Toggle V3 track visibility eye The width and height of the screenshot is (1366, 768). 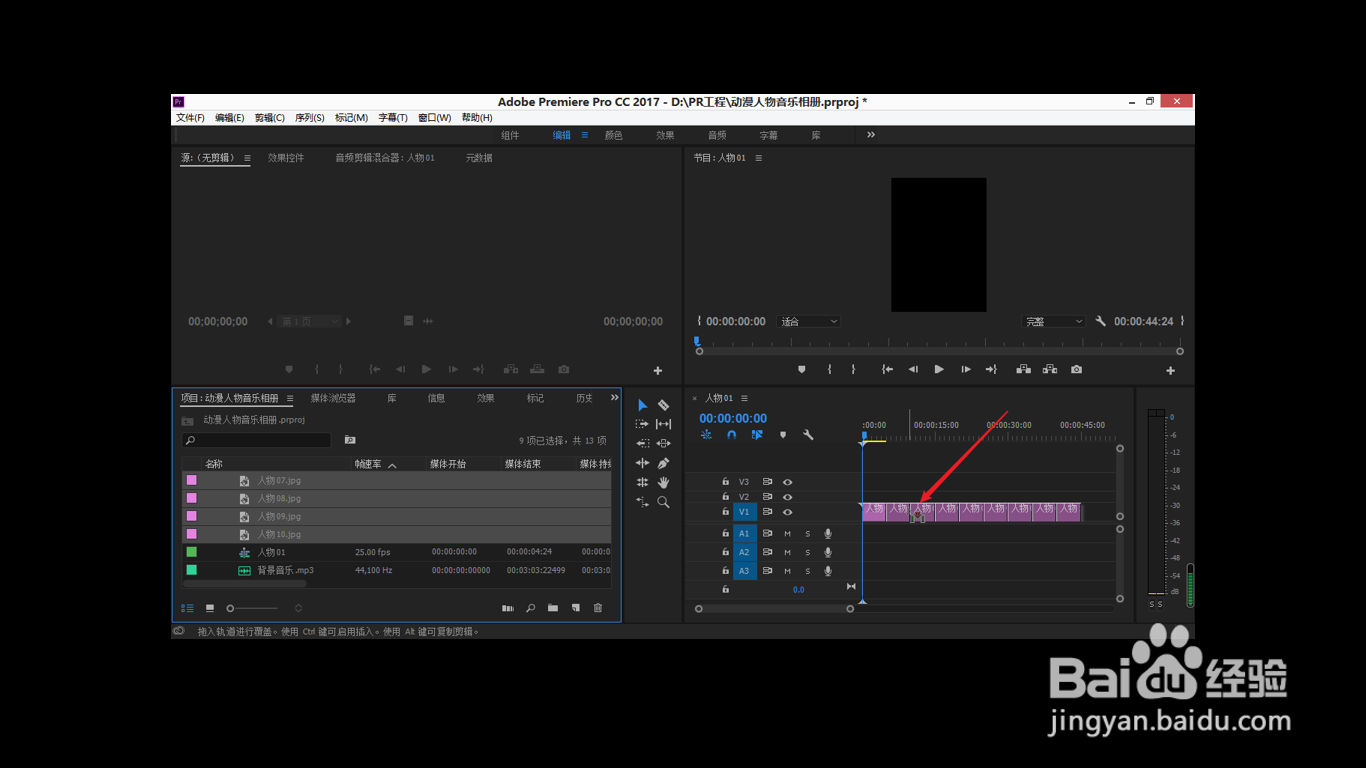(x=787, y=482)
